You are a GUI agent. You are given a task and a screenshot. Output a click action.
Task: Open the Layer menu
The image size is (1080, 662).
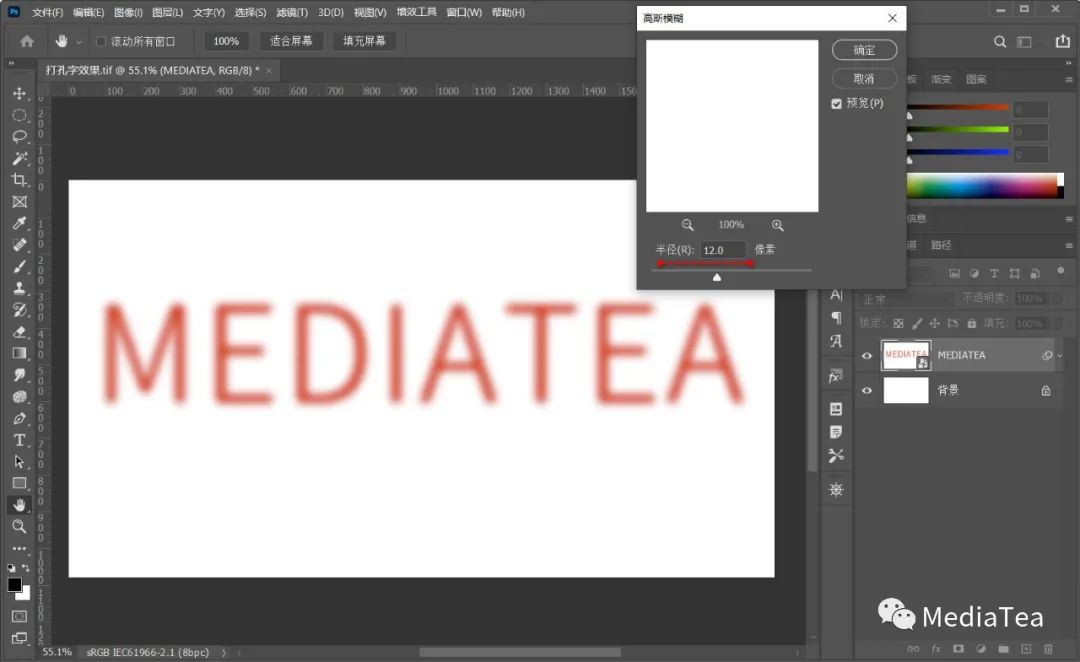coord(167,12)
